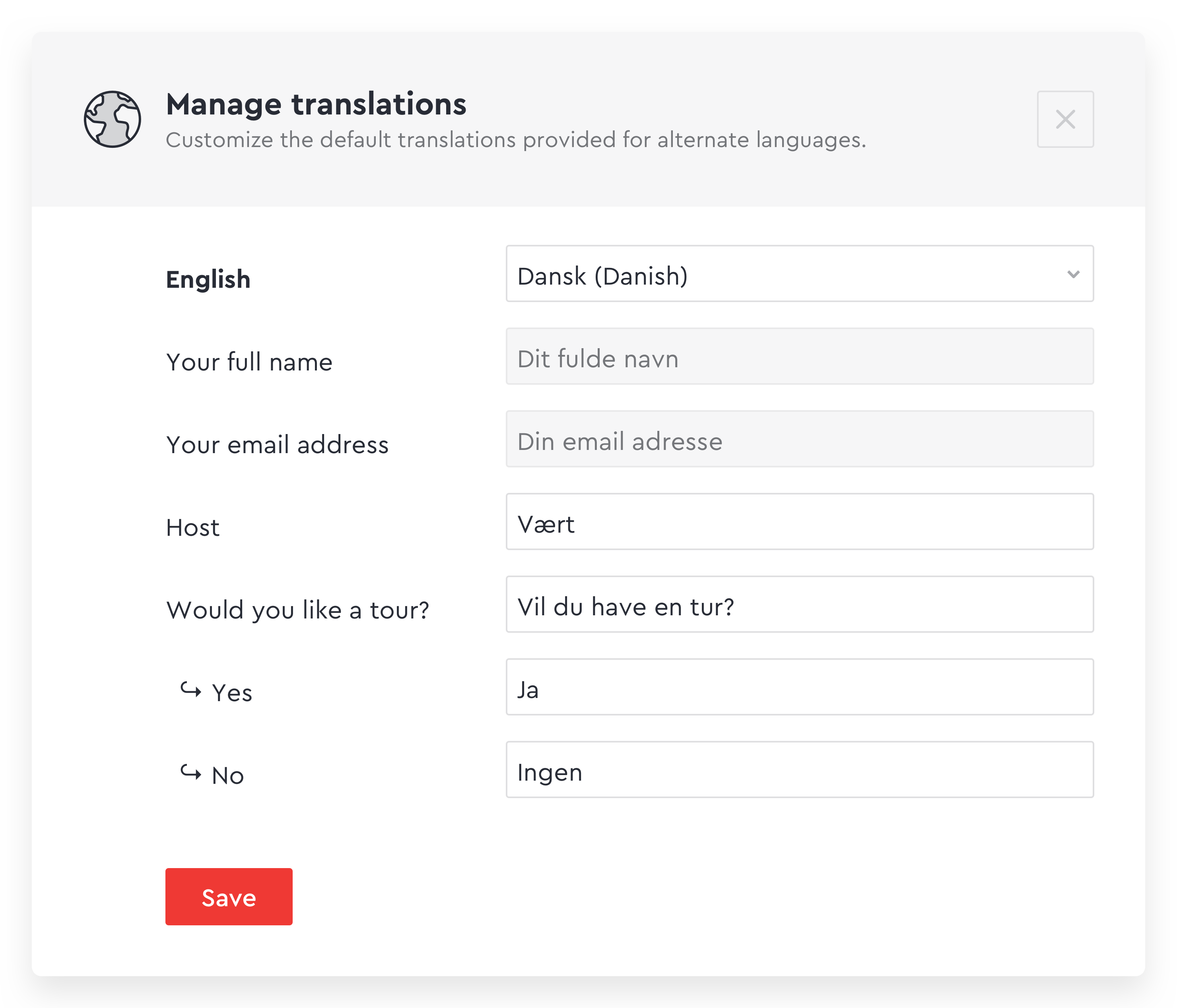Viewport: 1177px width, 1008px height.
Task: Edit the 'Vil du have en tur?' field
Action: [799, 604]
